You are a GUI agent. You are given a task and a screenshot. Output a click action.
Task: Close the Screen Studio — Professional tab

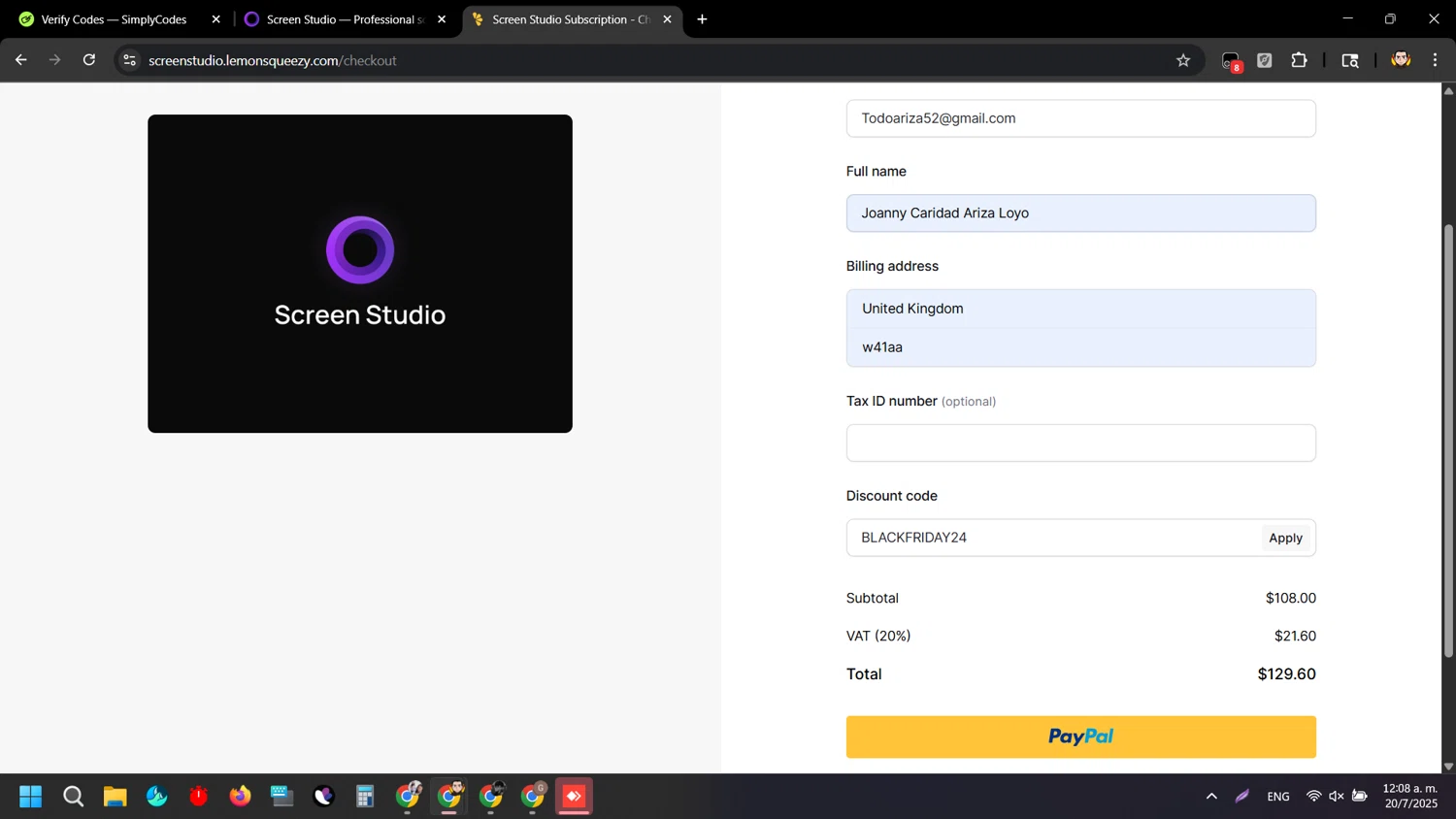click(442, 19)
